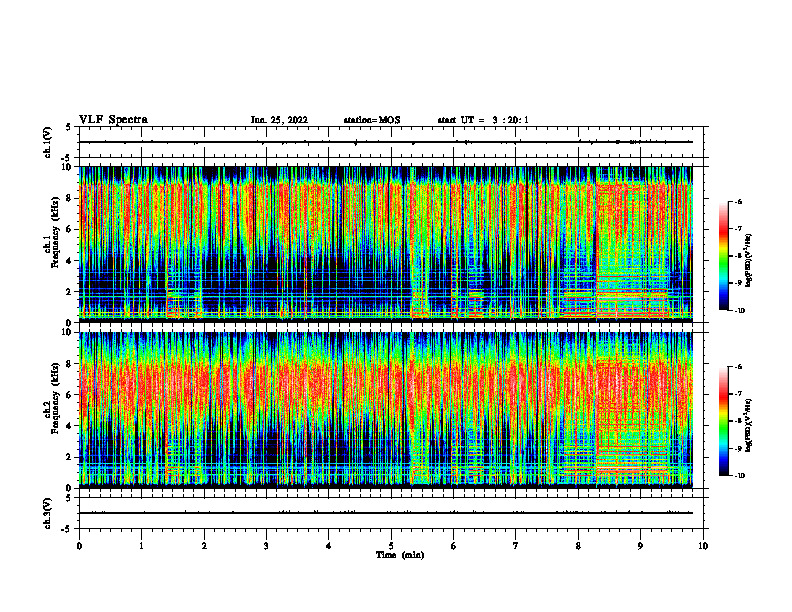The image size is (792, 612).
Task: Click the "-5" volt tick on ch.3(V) axis
Action: point(66,529)
